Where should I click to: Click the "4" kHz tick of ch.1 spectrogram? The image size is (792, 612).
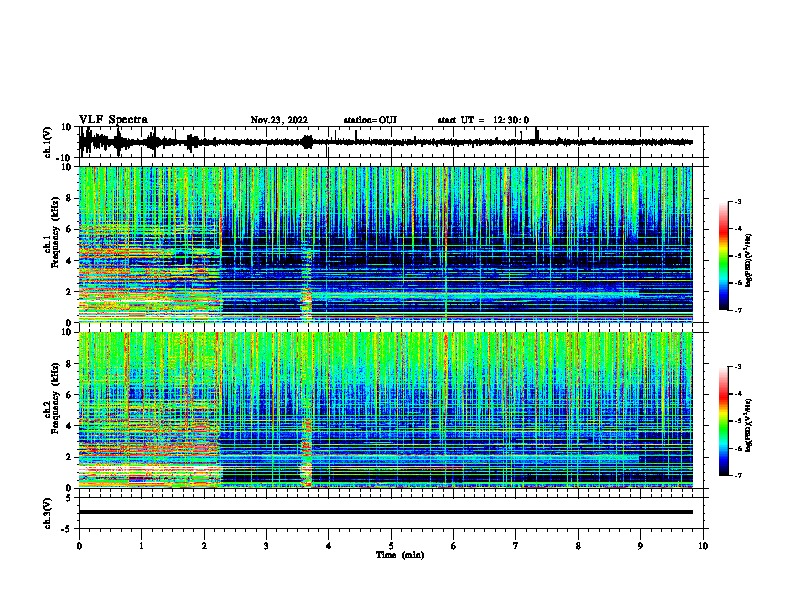(x=69, y=261)
